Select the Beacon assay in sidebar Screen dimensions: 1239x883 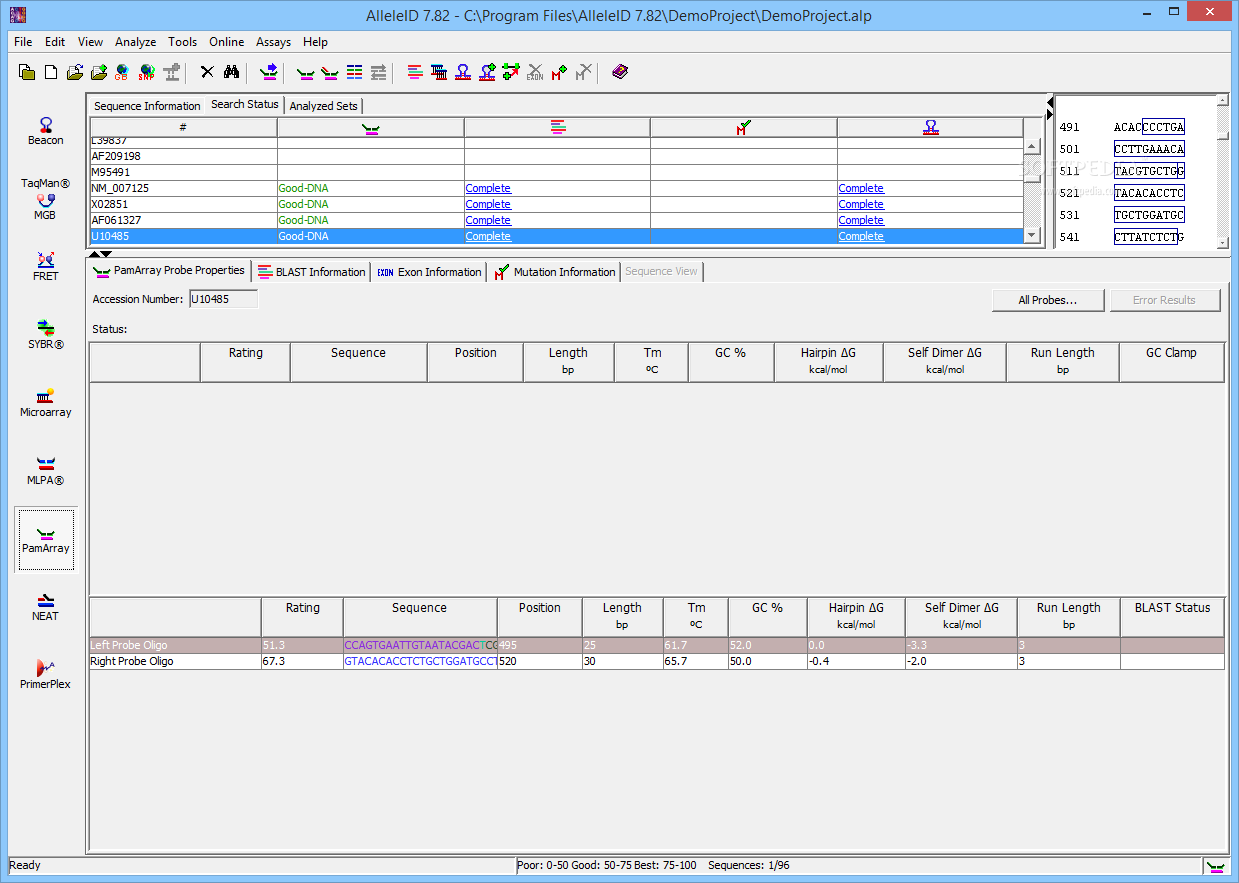click(x=45, y=131)
